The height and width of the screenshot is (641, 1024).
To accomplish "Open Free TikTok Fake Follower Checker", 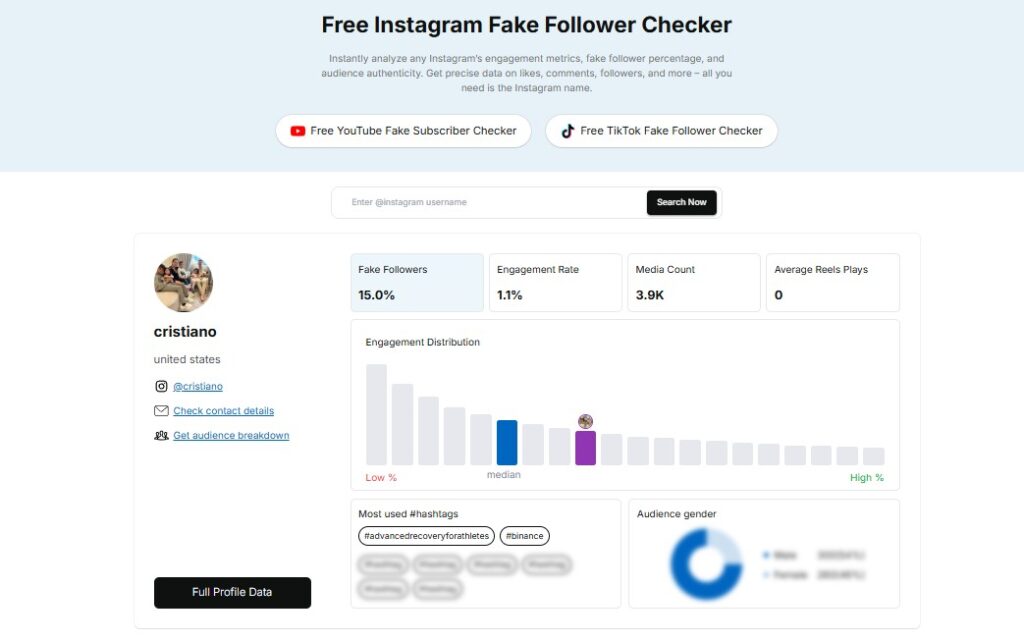I will 662,131.
